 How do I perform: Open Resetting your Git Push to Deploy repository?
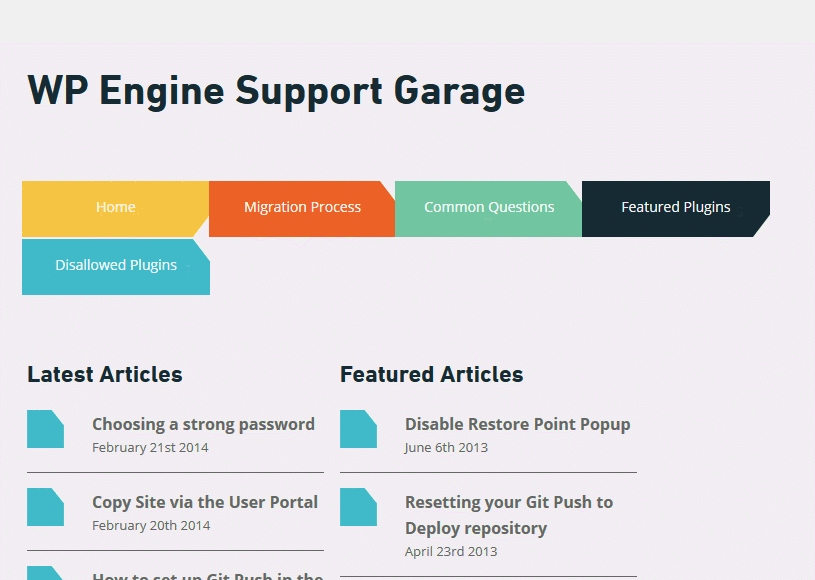[509, 516]
